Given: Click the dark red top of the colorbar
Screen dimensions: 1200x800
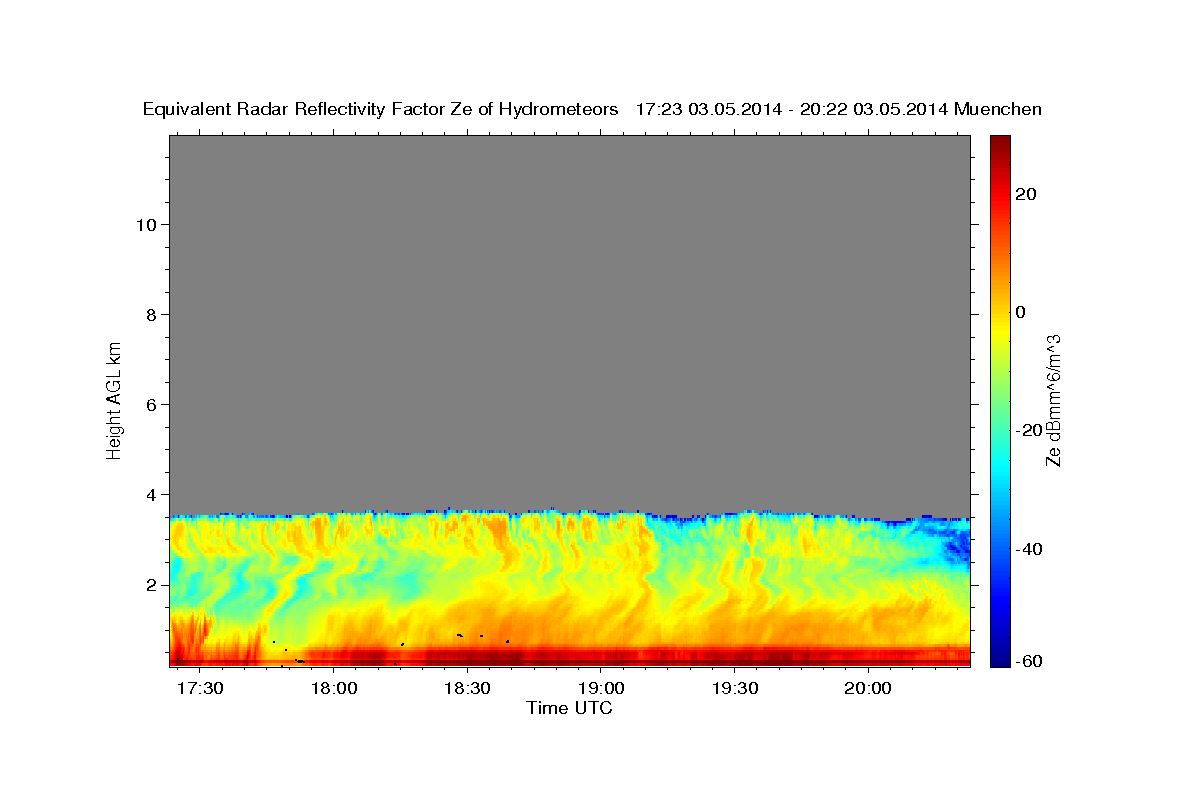Looking at the screenshot, I should click(x=999, y=145).
